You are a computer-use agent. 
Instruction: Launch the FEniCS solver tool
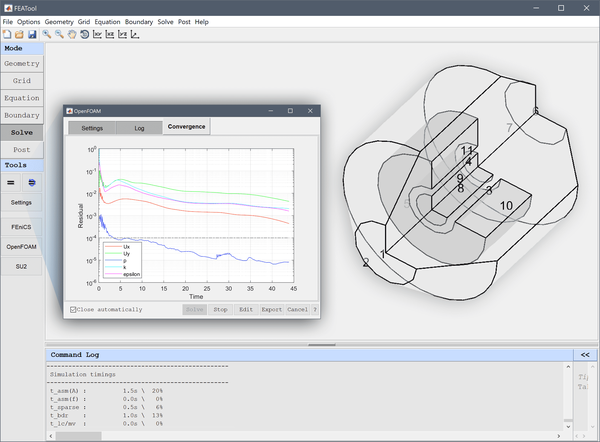pyautogui.click(x=21, y=227)
